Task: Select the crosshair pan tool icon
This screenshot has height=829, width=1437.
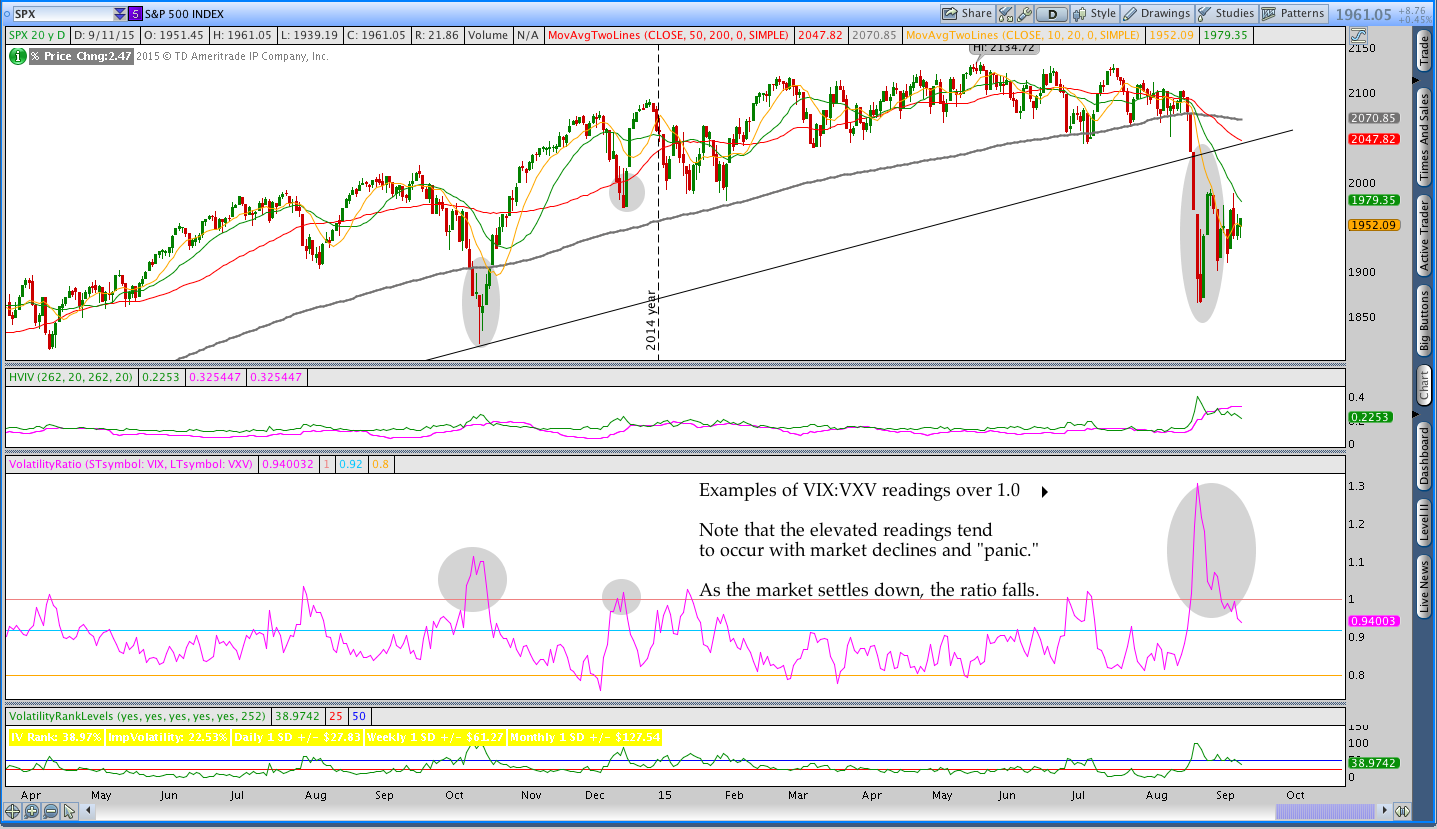Action: coord(12,811)
